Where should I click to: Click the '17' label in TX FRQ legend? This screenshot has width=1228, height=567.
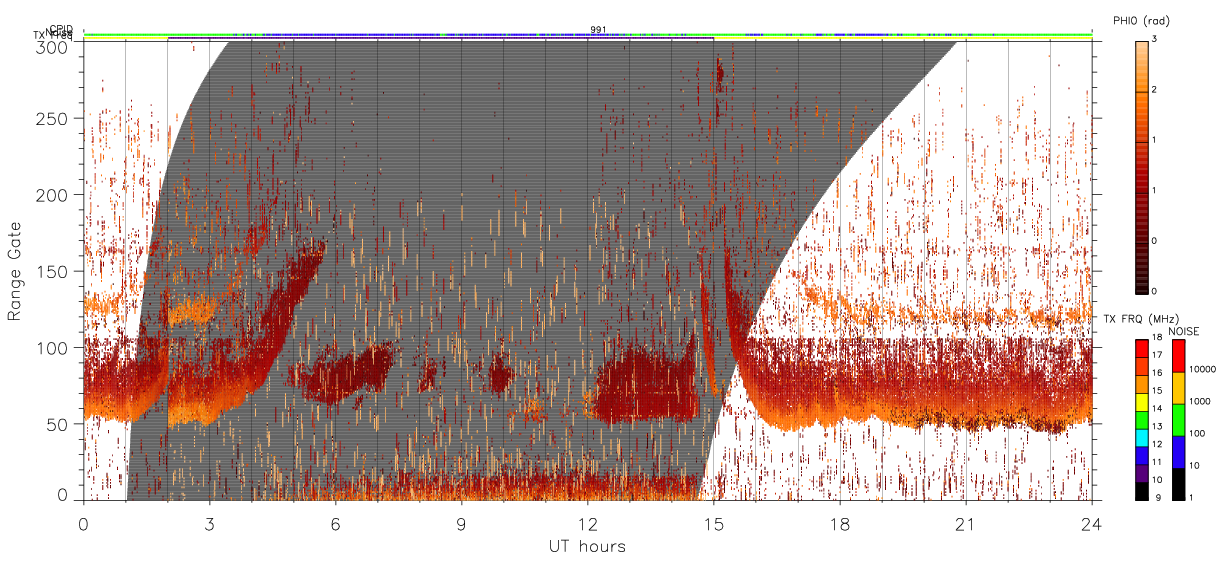(1158, 355)
